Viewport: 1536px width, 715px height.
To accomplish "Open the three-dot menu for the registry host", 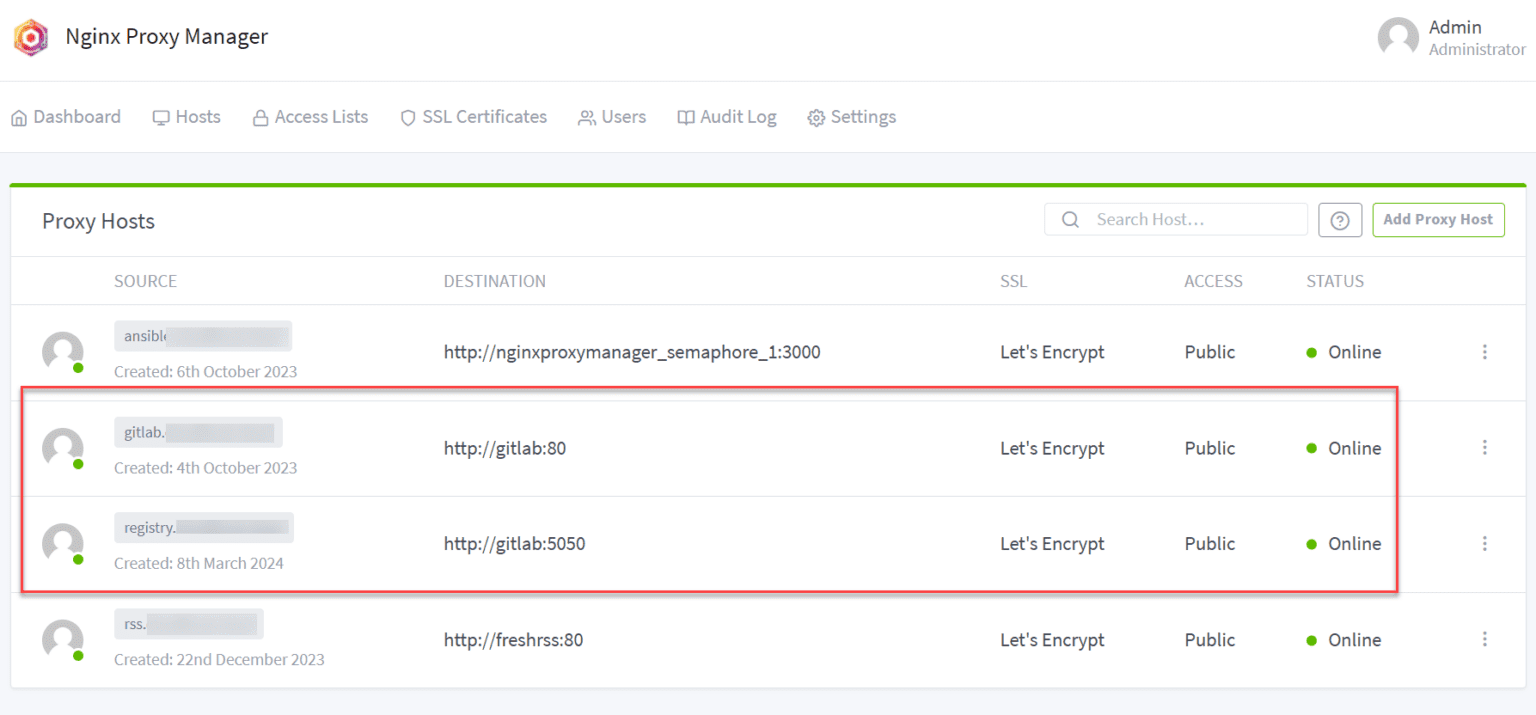I will 1485,543.
